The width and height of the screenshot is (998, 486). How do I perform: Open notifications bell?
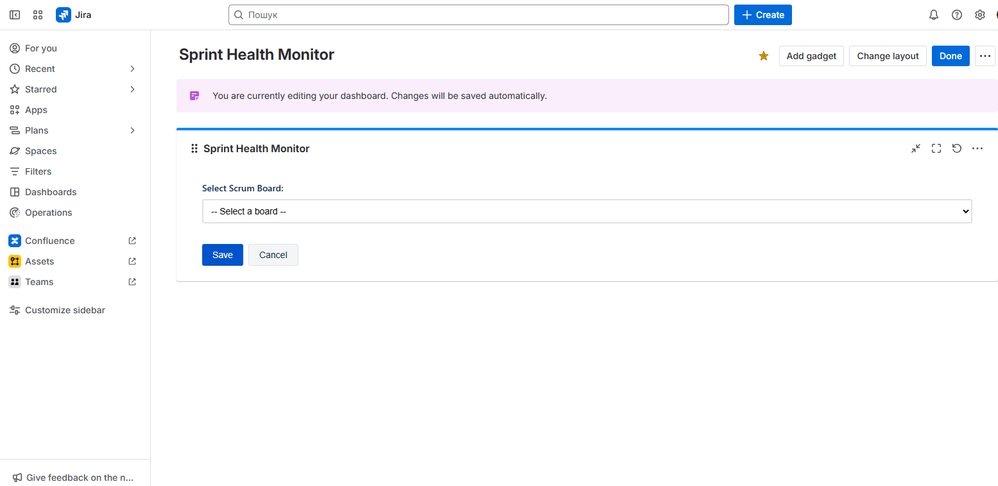[x=934, y=15]
